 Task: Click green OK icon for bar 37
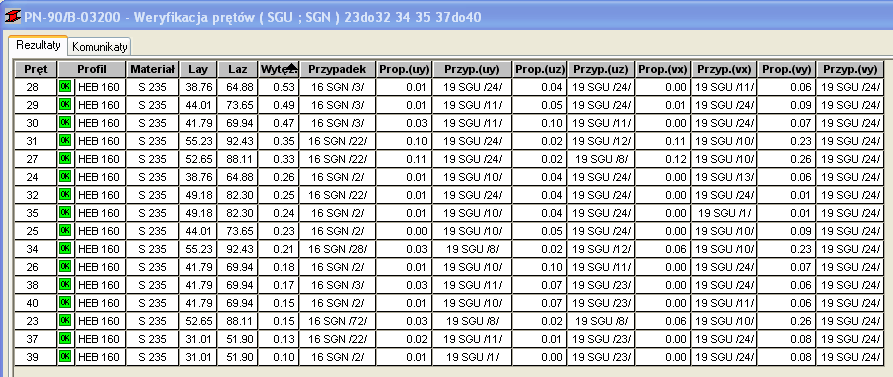click(x=65, y=338)
